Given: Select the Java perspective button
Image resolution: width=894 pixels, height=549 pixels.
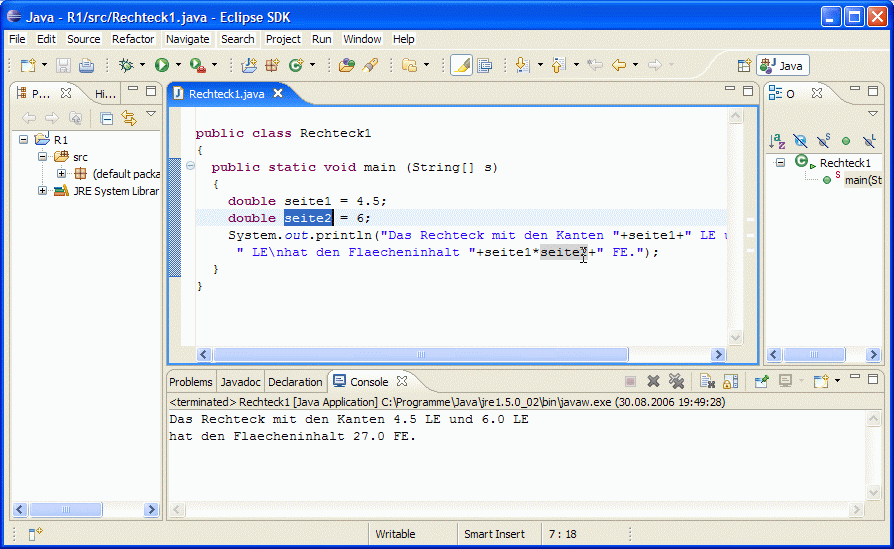Looking at the screenshot, I should click(x=782, y=65).
